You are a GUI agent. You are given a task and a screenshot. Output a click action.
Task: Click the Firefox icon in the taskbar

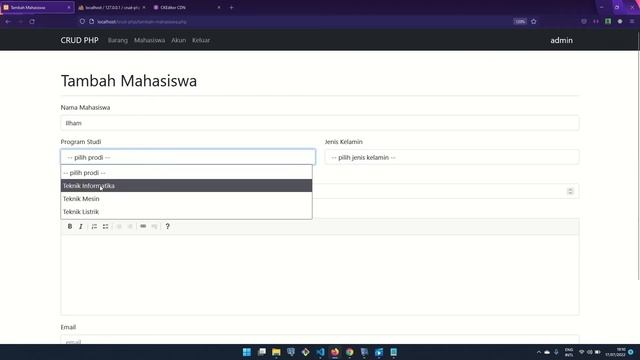(x=335, y=352)
